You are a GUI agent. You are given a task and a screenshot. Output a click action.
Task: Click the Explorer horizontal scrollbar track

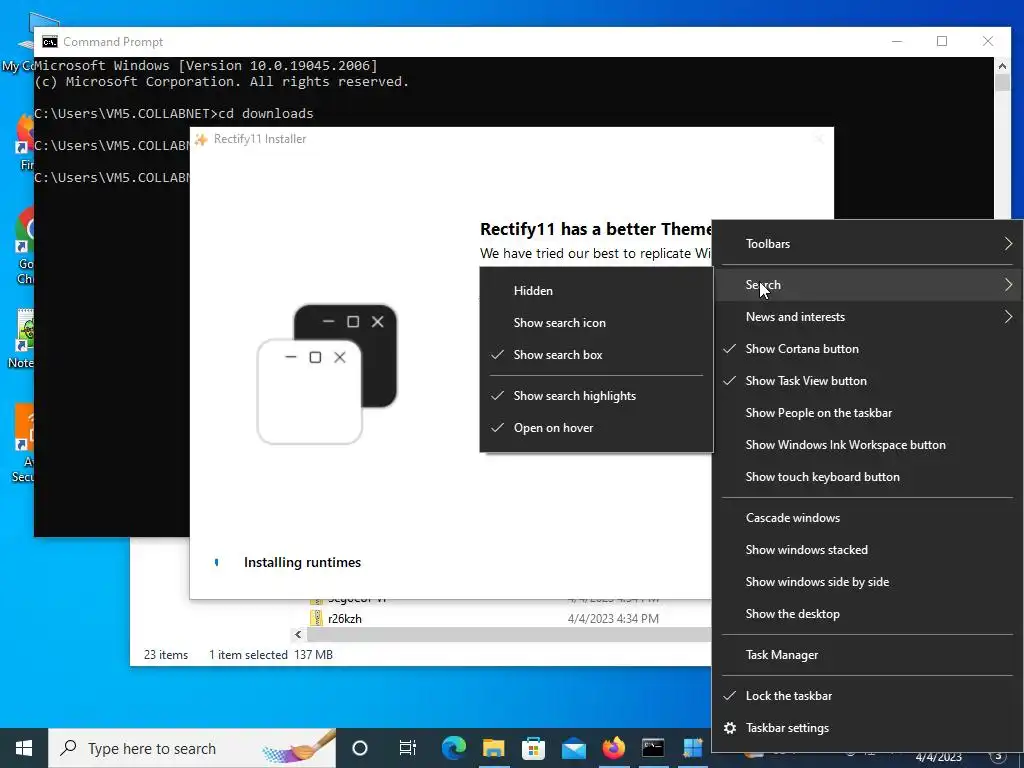click(509, 634)
